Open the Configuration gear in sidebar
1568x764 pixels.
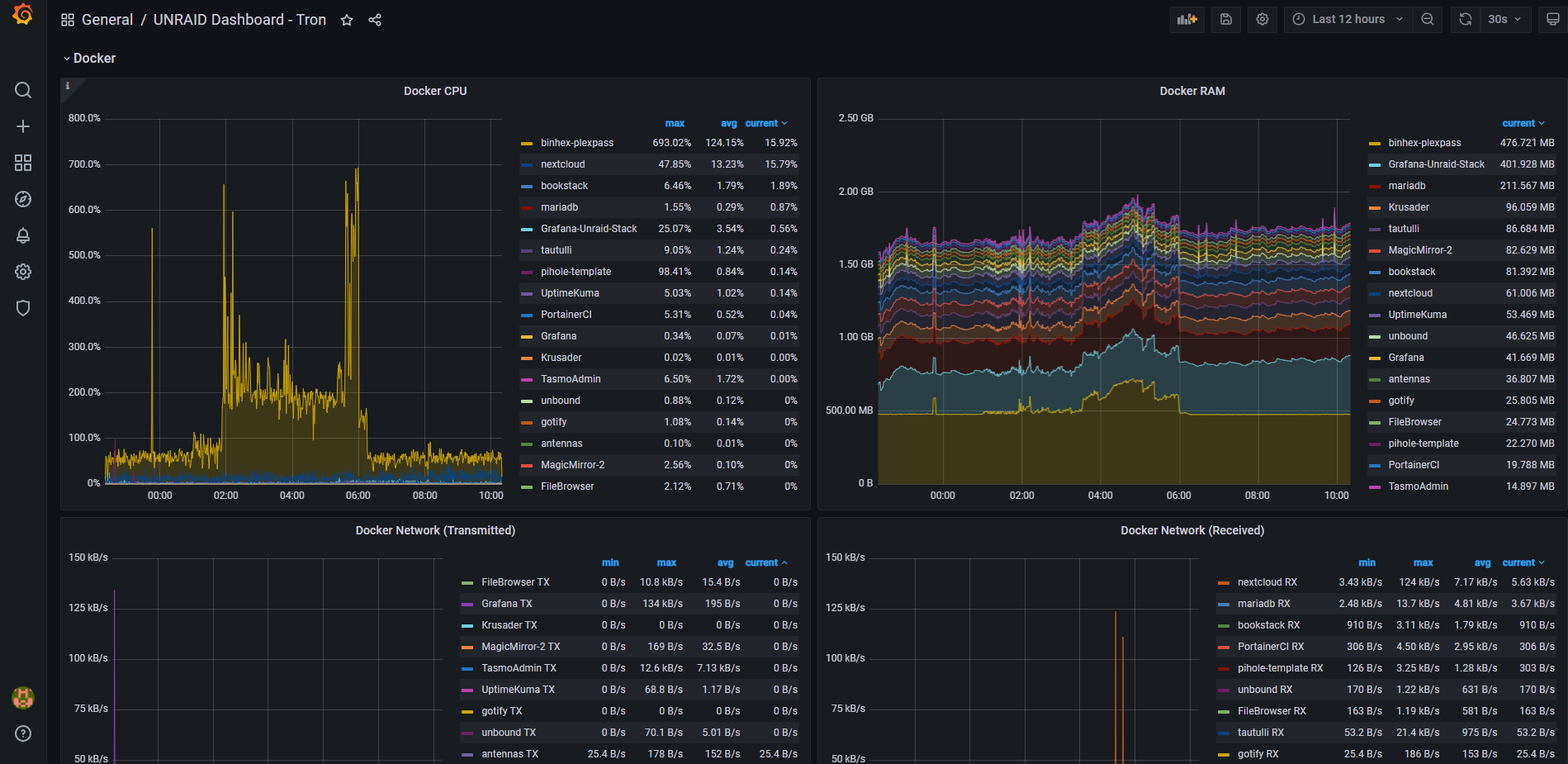23,272
